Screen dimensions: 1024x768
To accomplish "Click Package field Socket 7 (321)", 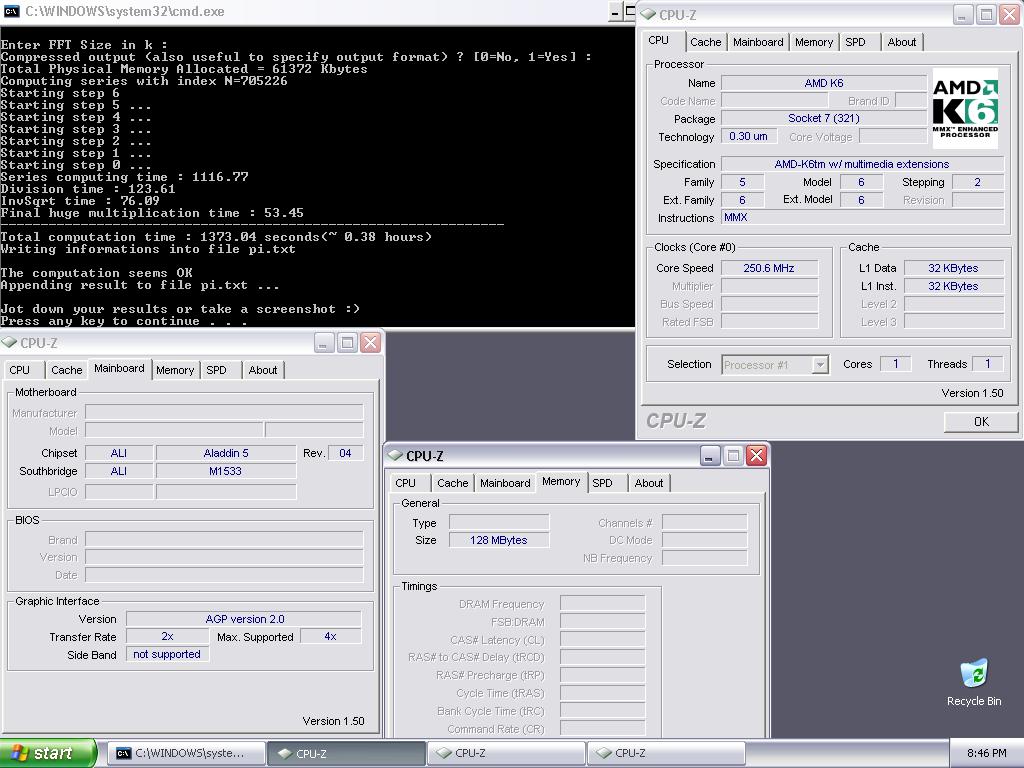I will tap(824, 118).
